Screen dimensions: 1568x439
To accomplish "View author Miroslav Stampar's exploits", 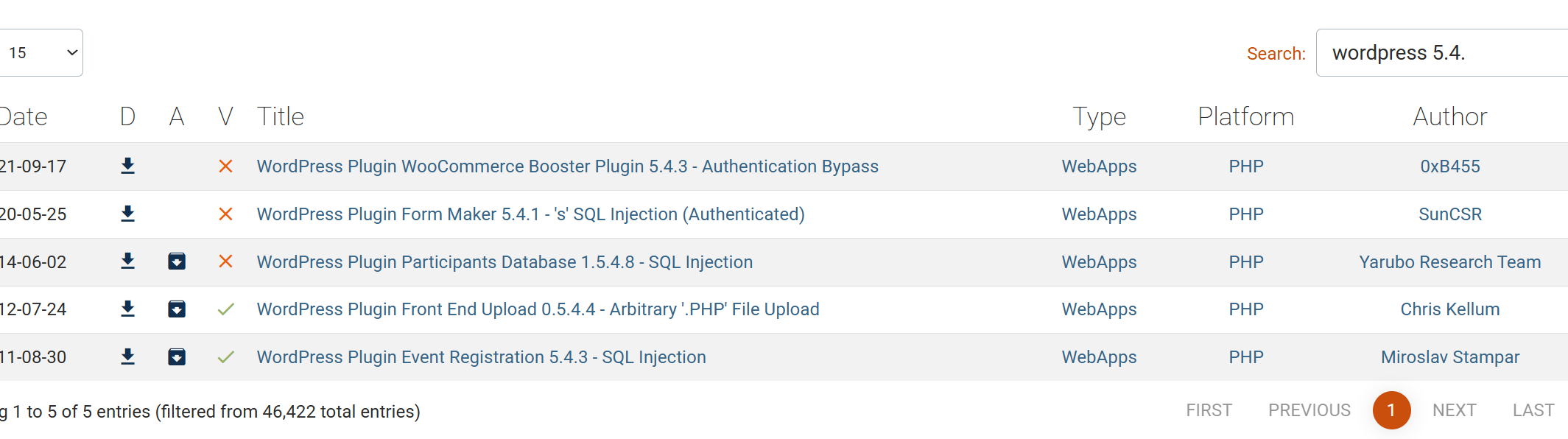I will click(x=1450, y=357).
